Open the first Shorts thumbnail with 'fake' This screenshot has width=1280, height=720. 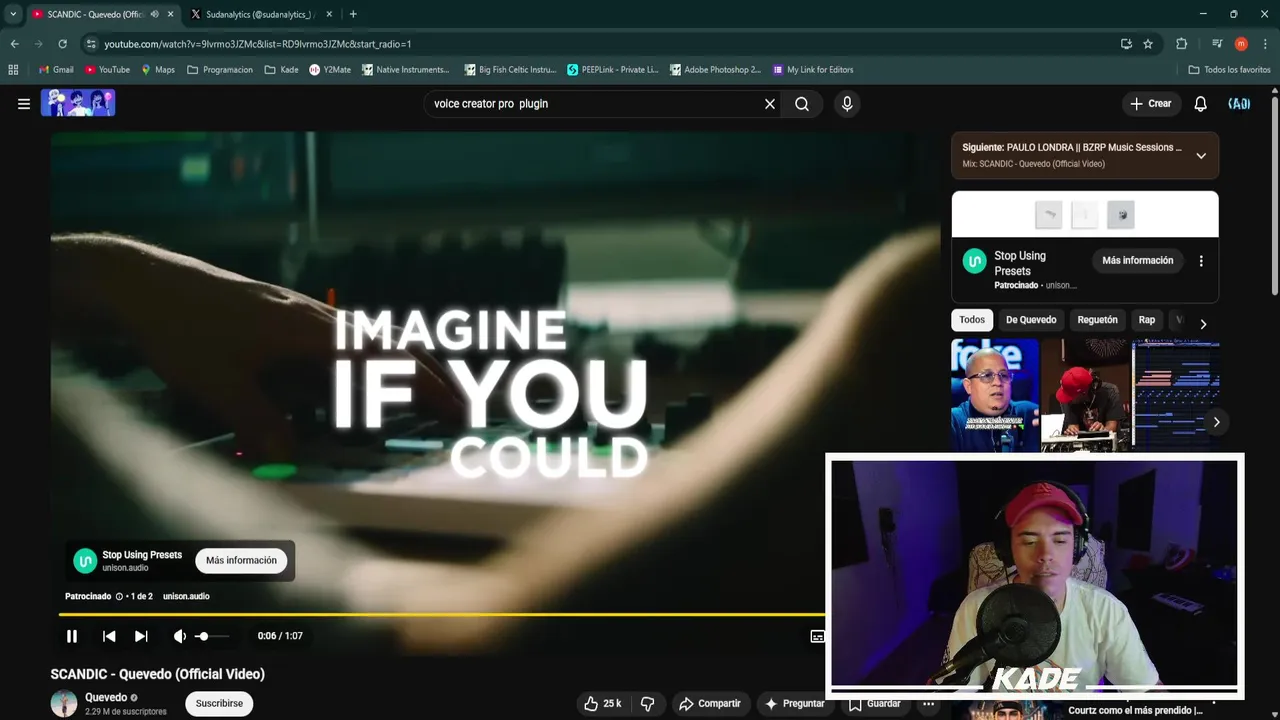click(x=995, y=396)
